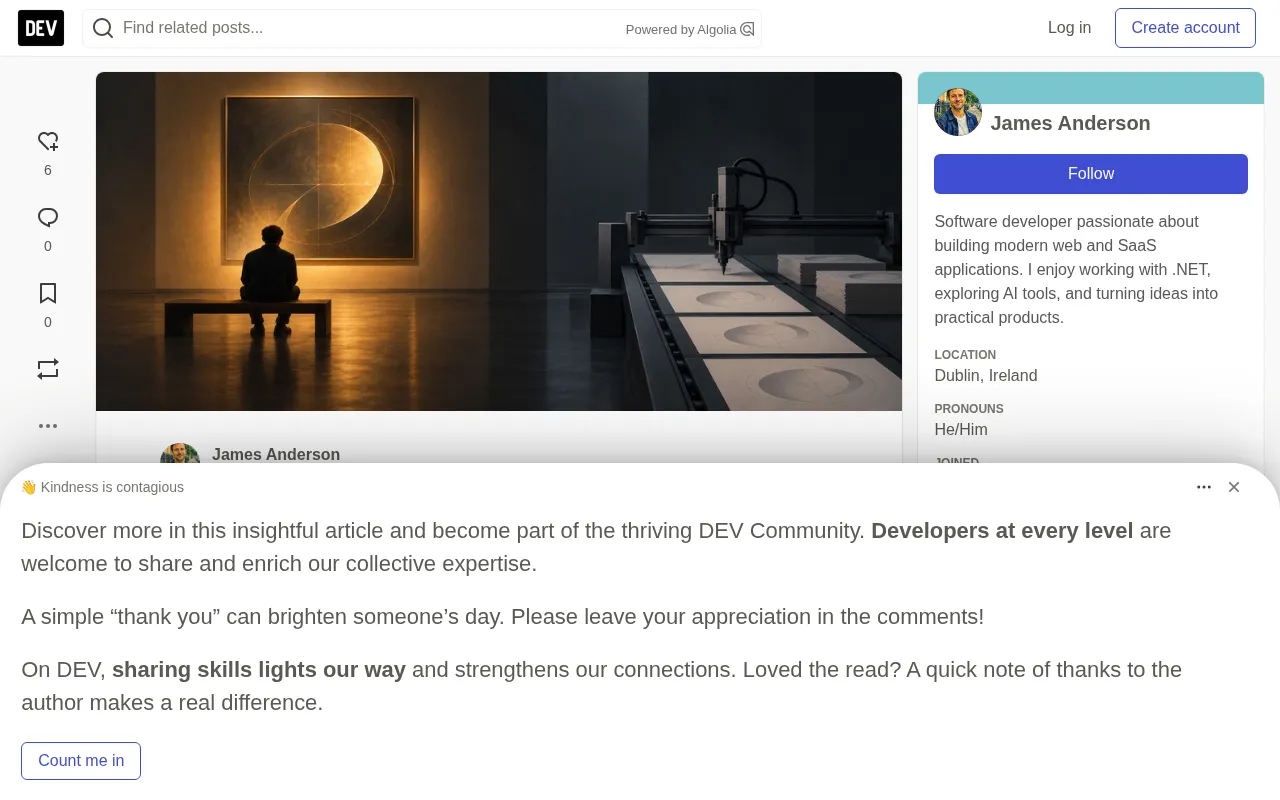Image resolution: width=1280 pixels, height=800 pixels.
Task: Open author name link below cover image
Action: 276,454
